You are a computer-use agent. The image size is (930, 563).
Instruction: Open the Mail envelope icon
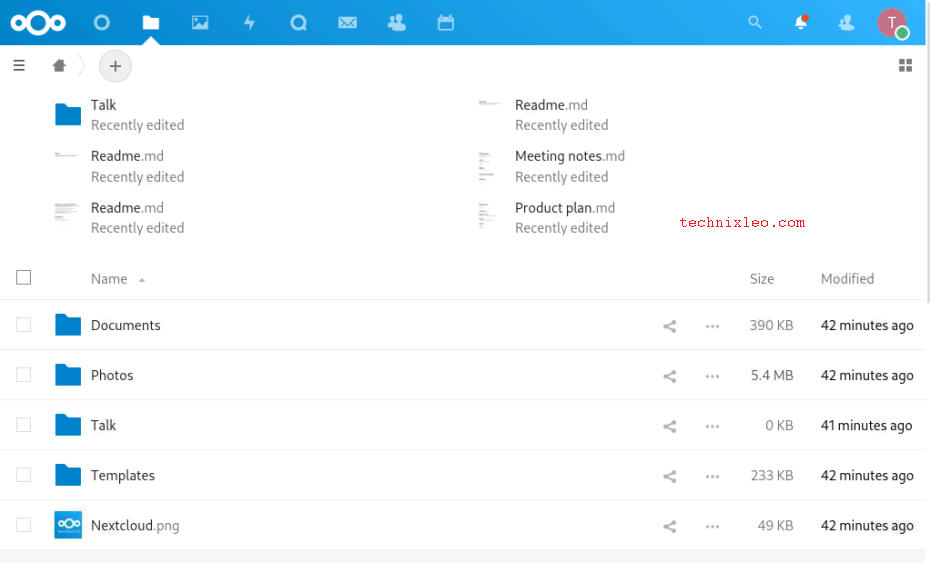(x=347, y=22)
